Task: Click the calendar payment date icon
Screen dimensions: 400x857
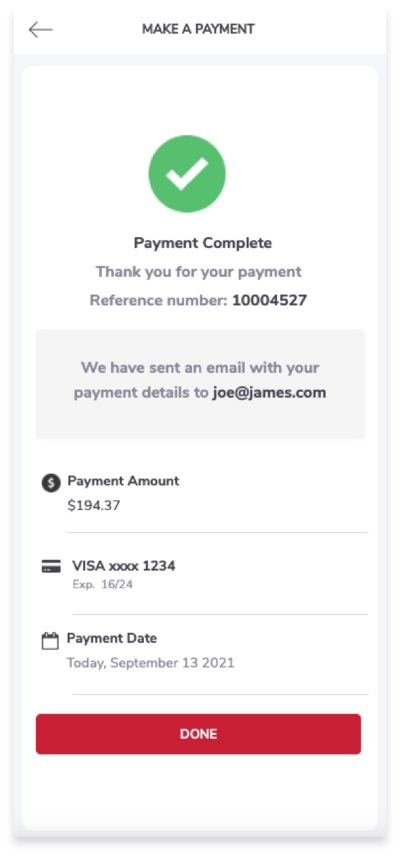Action: point(50,641)
